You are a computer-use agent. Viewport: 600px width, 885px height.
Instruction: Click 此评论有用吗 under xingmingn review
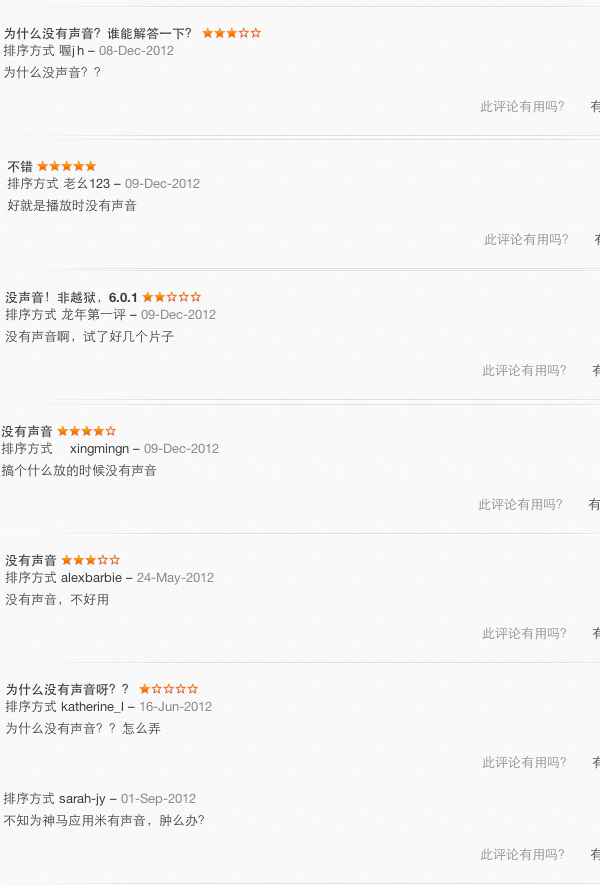(x=520, y=505)
